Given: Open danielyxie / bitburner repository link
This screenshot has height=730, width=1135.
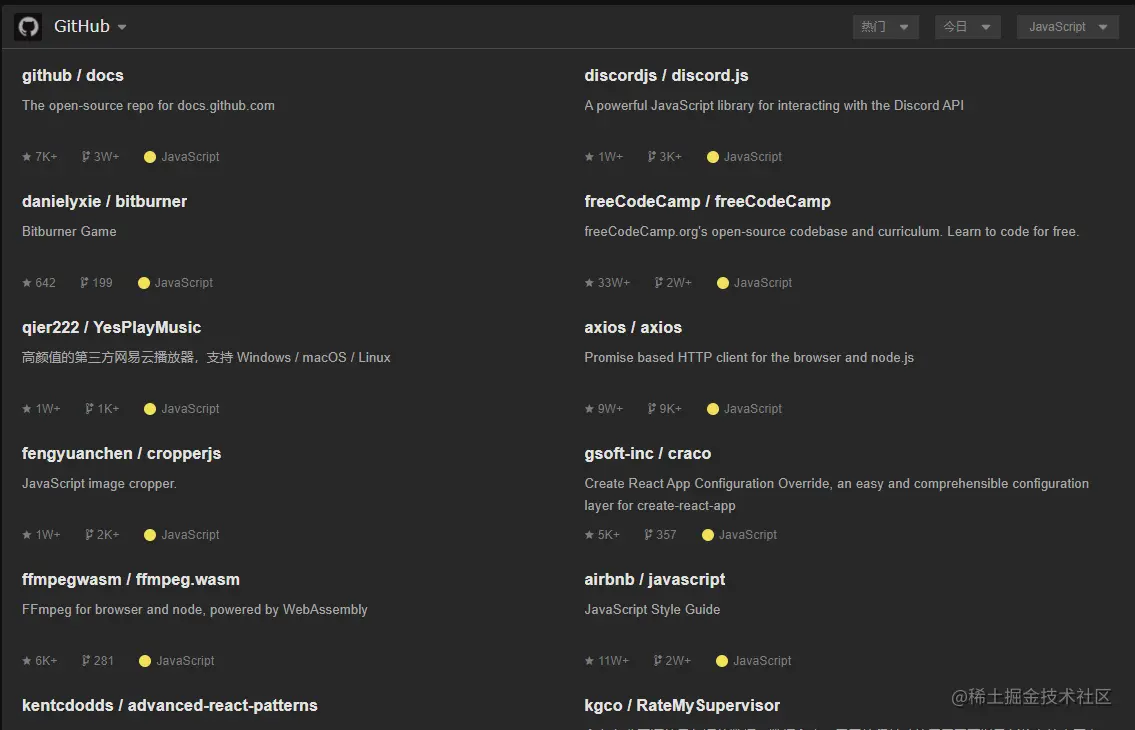Looking at the screenshot, I should coord(104,201).
